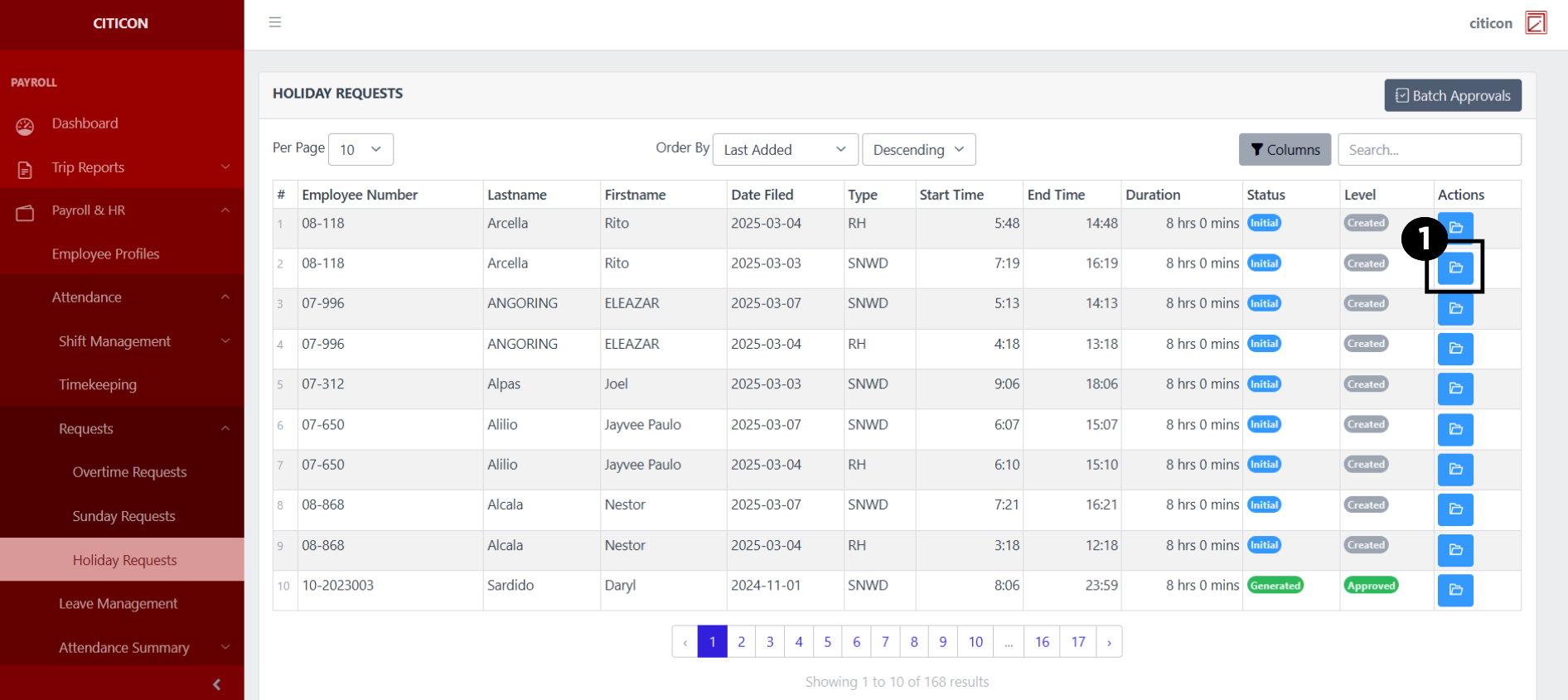Screen dimensions: 1568x700
Task: Open the Order By Last Added dropdown
Action: pos(784,150)
